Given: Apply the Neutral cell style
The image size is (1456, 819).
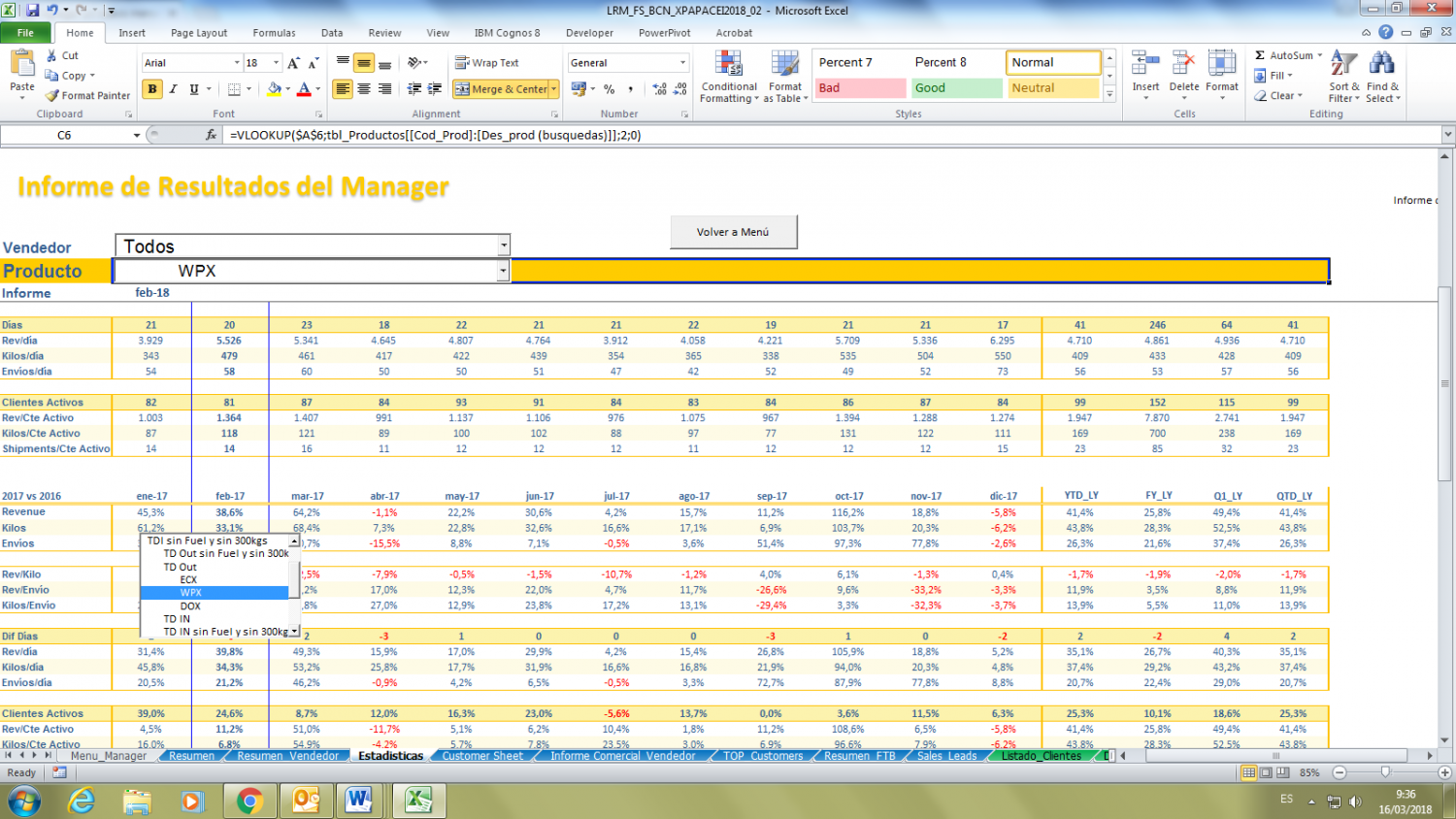Looking at the screenshot, I should [x=1053, y=88].
